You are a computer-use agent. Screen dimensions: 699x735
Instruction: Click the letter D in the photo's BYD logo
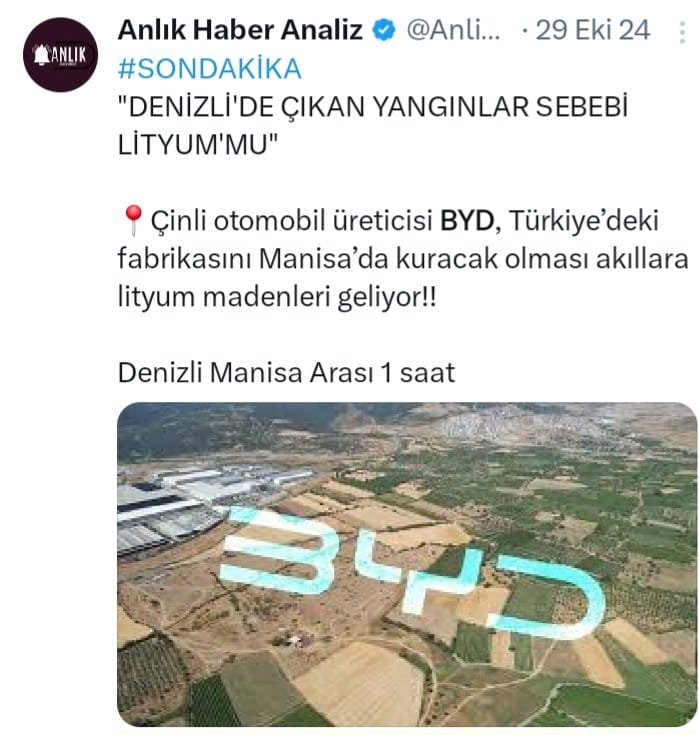click(x=546, y=598)
